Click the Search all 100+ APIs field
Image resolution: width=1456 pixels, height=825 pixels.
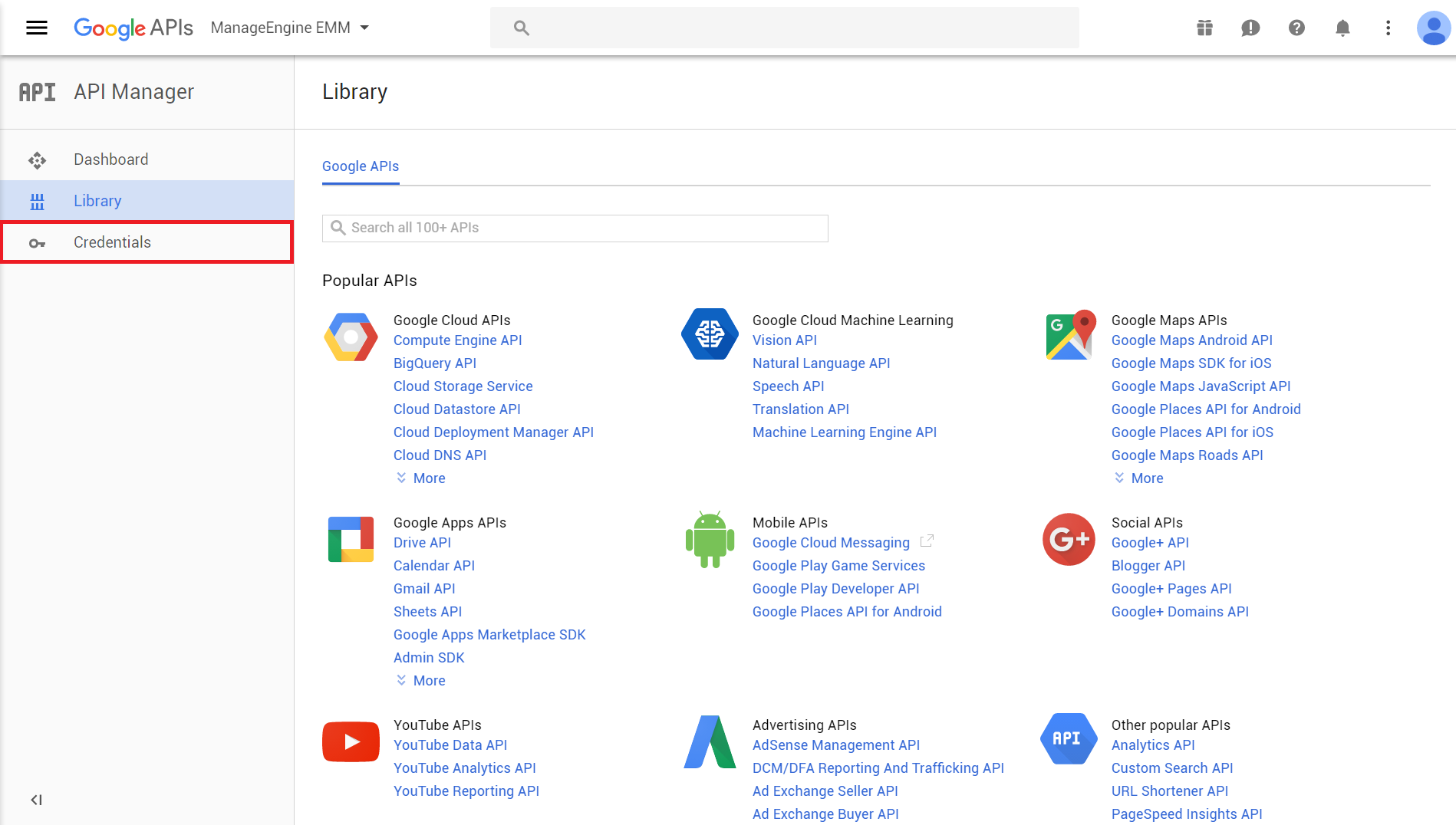click(x=575, y=228)
